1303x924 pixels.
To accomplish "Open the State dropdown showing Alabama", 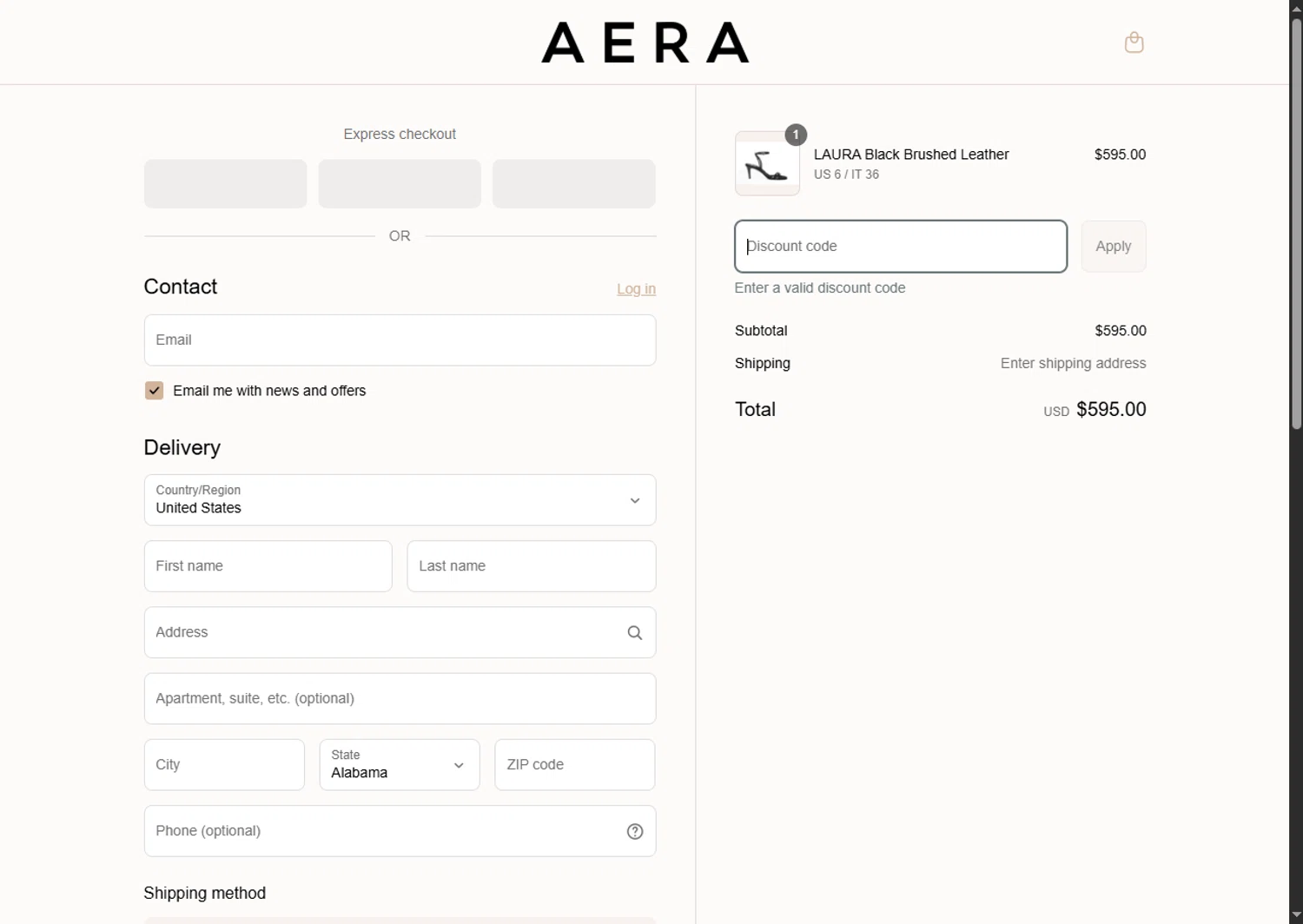I will [x=400, y=765].
